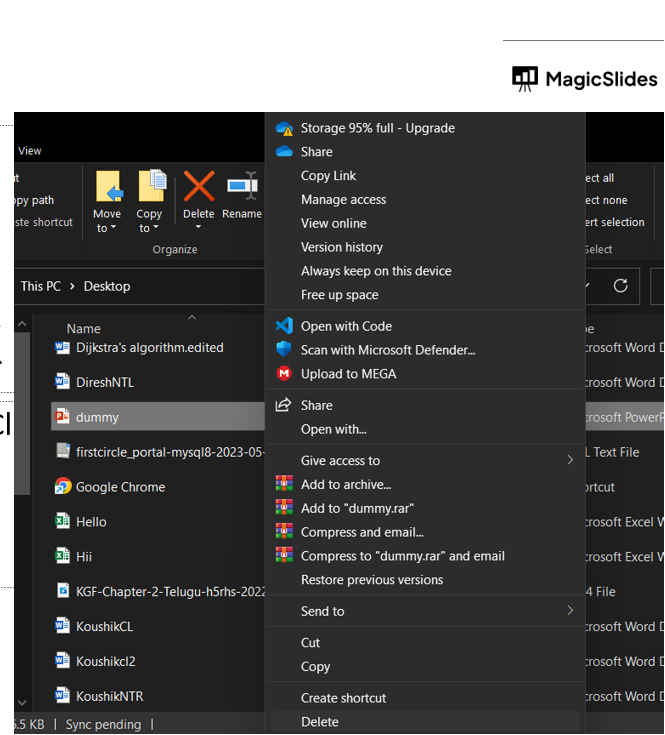Open the View ribbon tab
Screen dimensions: 665x735
pos(30,151)
